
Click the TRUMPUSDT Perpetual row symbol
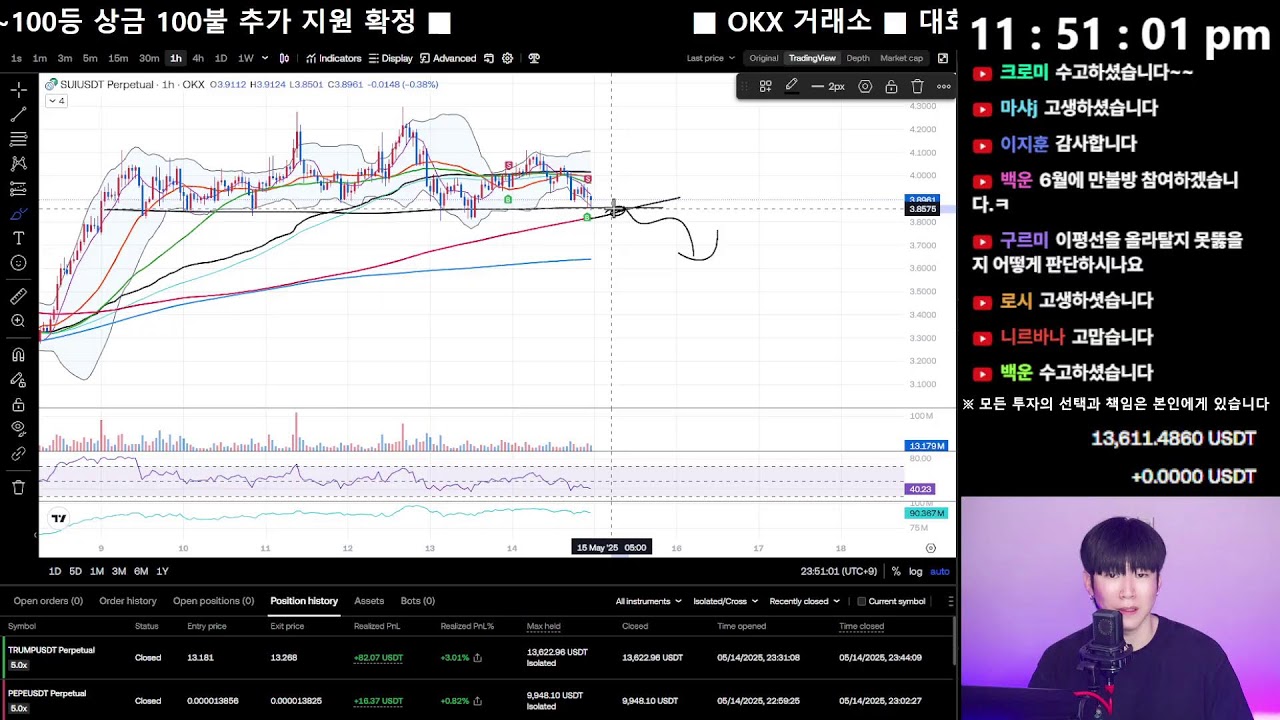51,650
